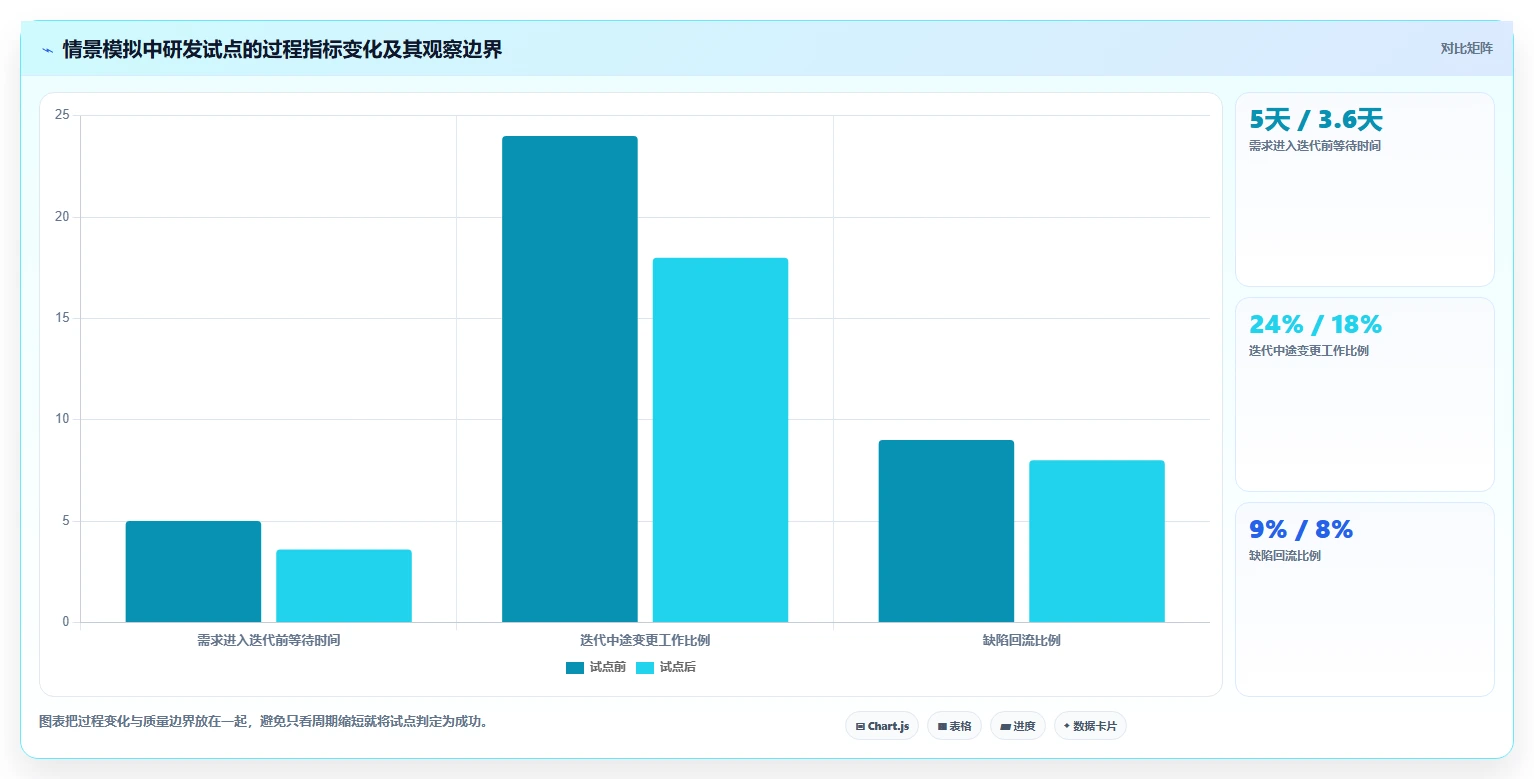The width and height of the screenshot is (1534, 779).
Task: Click the y-axis tick label 25
Action: point(62,115)
